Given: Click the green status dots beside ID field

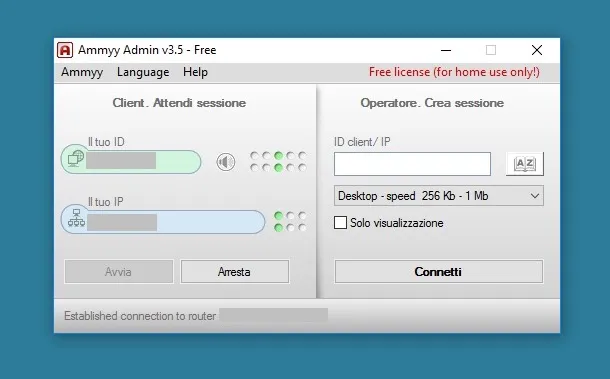Looking at the screenshot, I should (278, 161).
